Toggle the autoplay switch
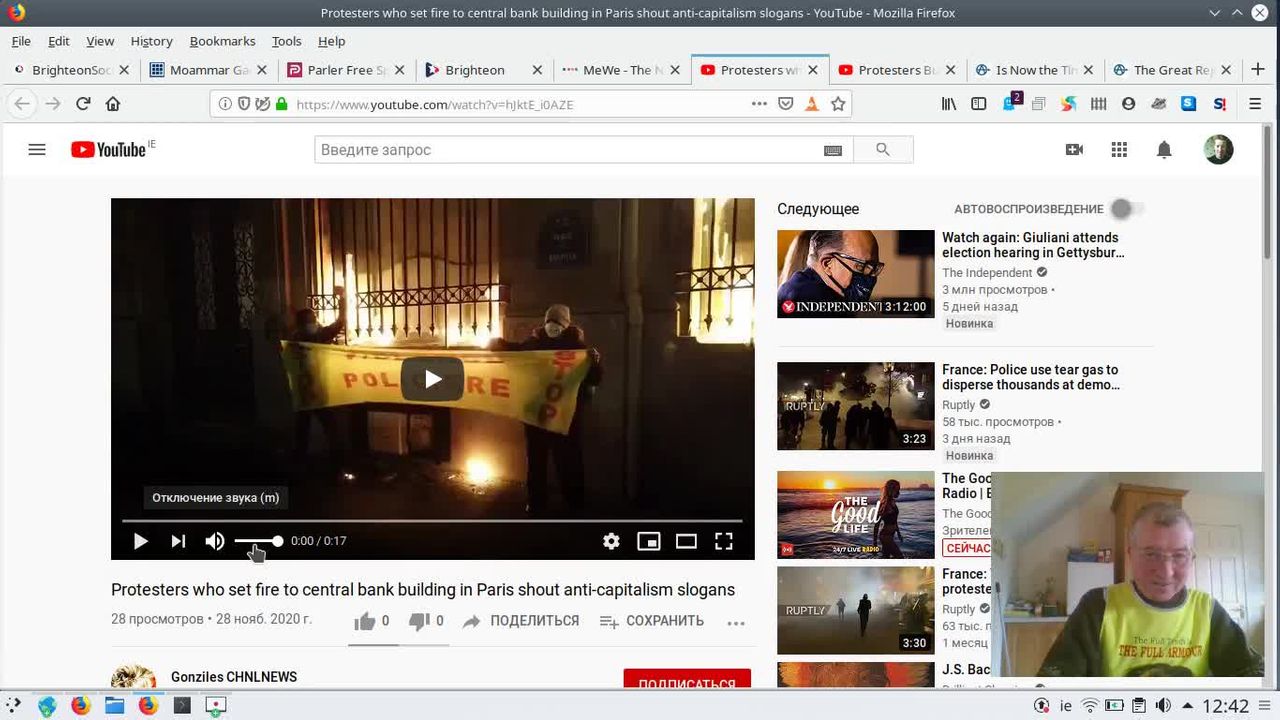This screenshot has width=1280, height=720. click(x=1125, y=209)
